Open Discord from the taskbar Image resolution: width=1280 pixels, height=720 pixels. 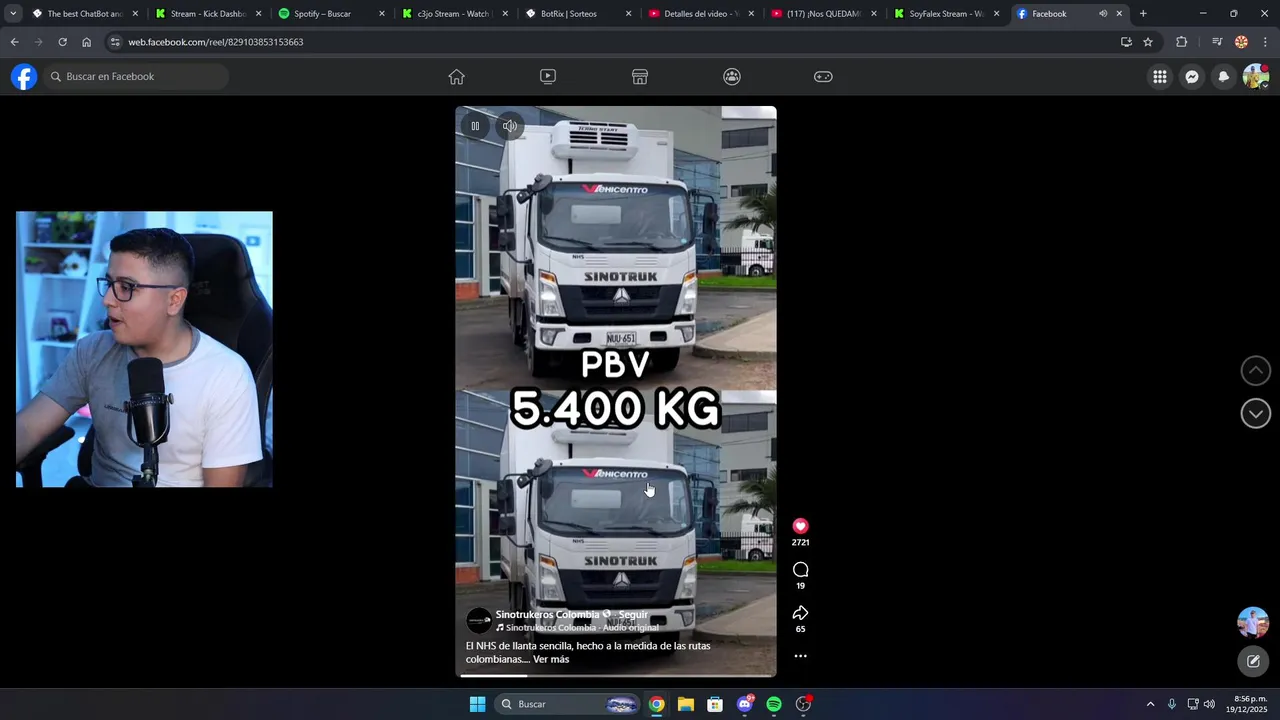745,704
